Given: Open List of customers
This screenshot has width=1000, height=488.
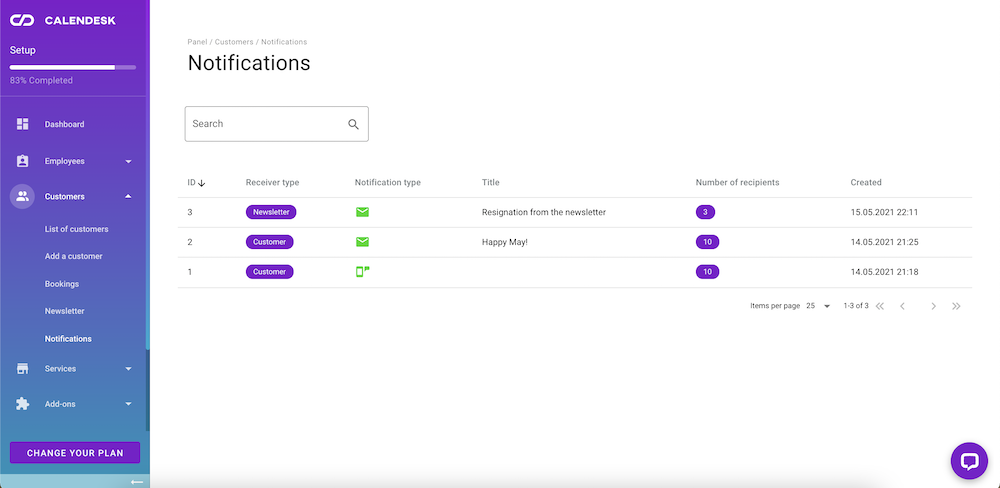Looking at the screenshot, I should tap(77, 229).
